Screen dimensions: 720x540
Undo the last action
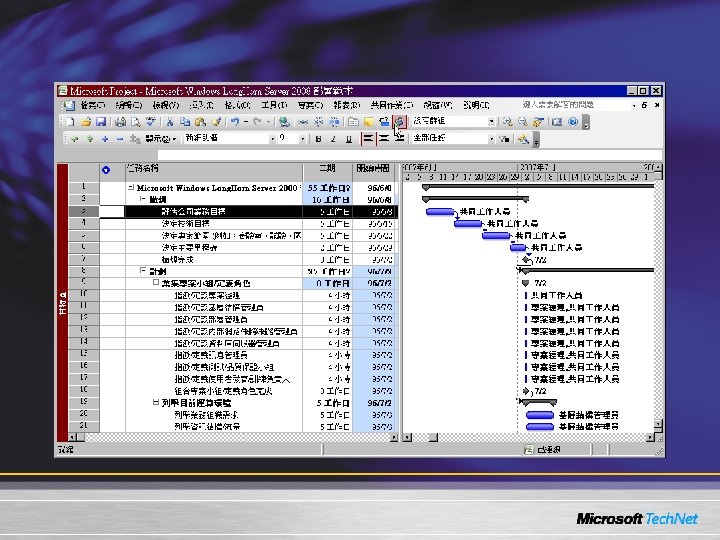[235, 122]
